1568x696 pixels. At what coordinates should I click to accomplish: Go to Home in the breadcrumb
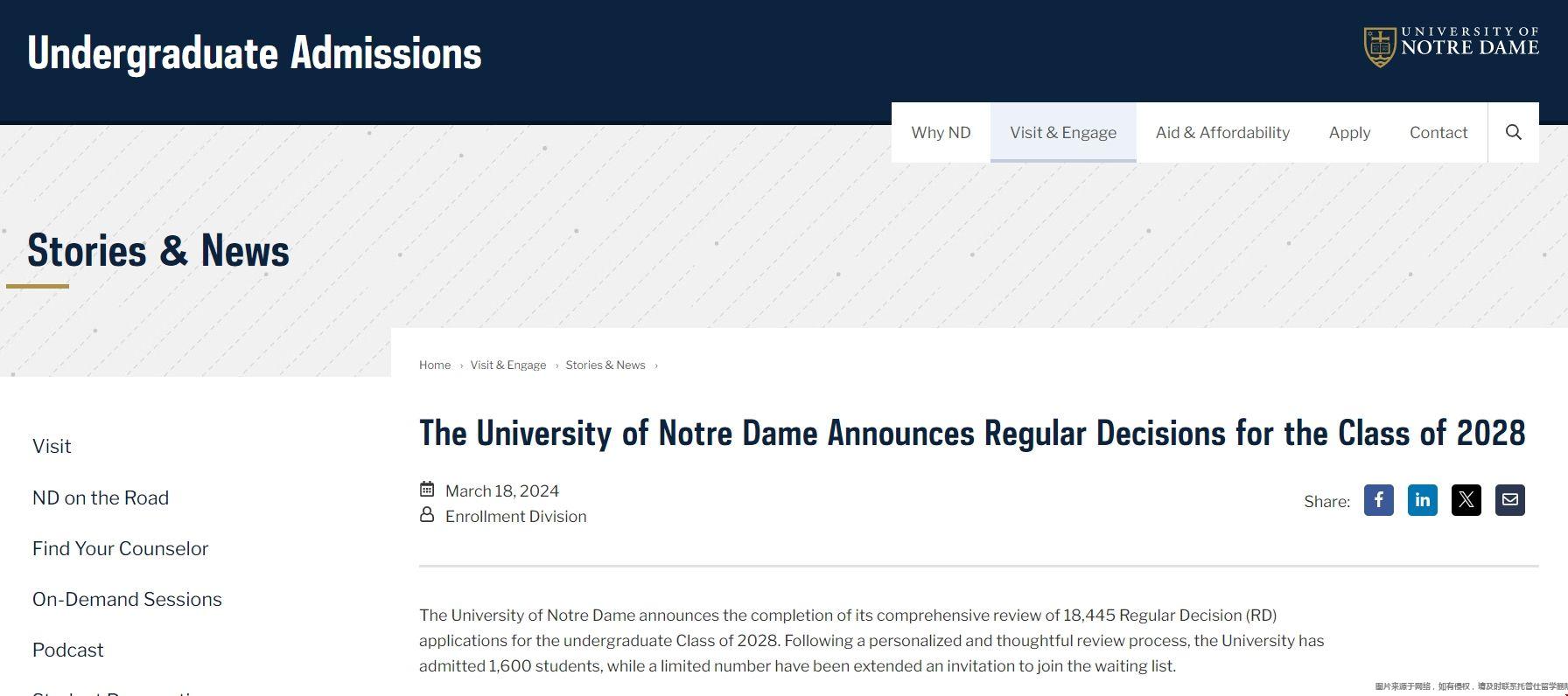click(x=435, y=365)
